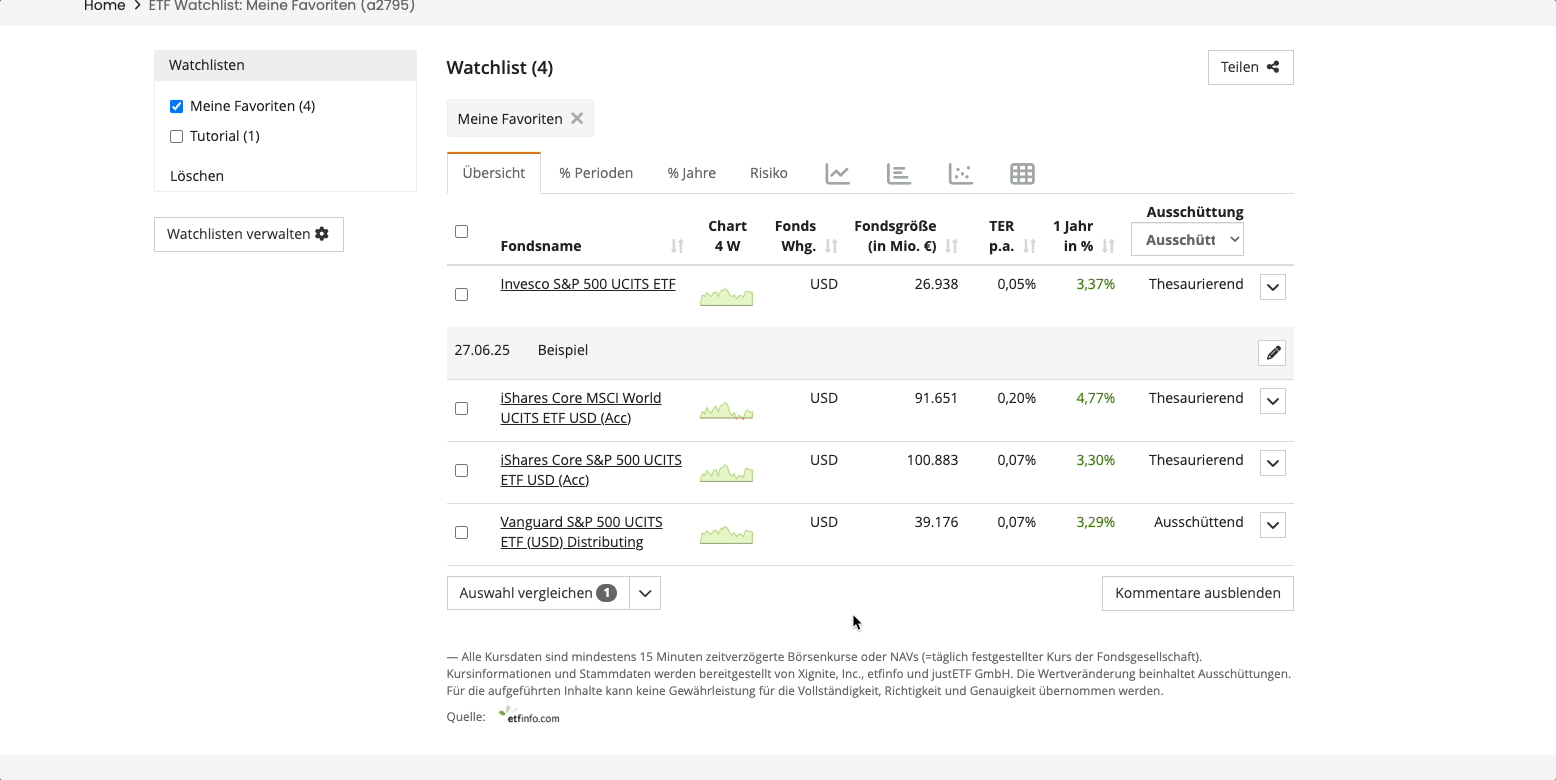This screenshot has height=780, width=1556.
Task: Edit the Beispiel comment with pencil icon
Action: pos(1272,353)
